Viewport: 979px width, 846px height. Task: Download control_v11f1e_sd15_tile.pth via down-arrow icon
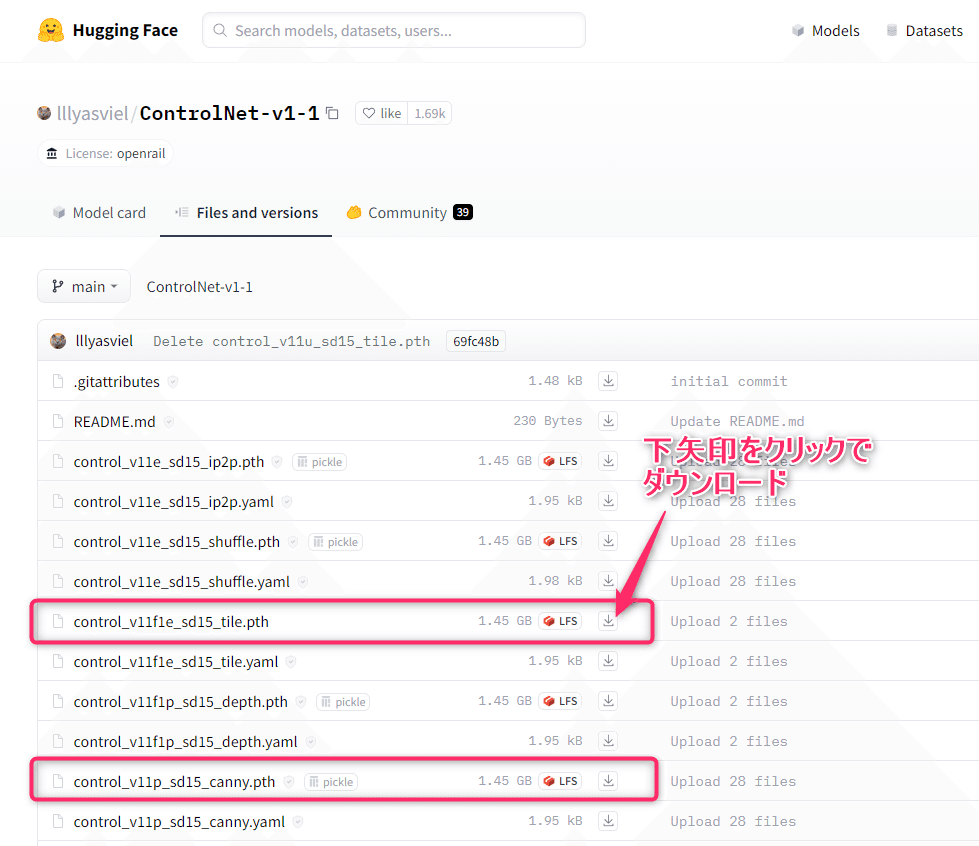point(608,620)
